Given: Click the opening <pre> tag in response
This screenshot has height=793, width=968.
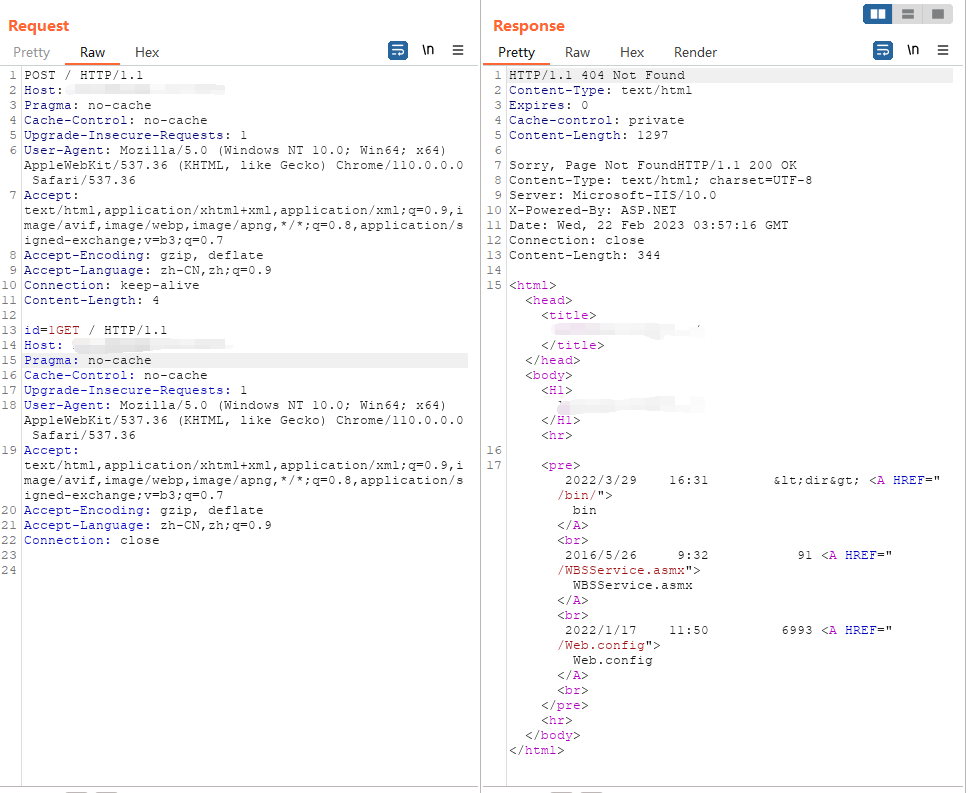Looking at the screenshot, I should click(x=561, y=465).
